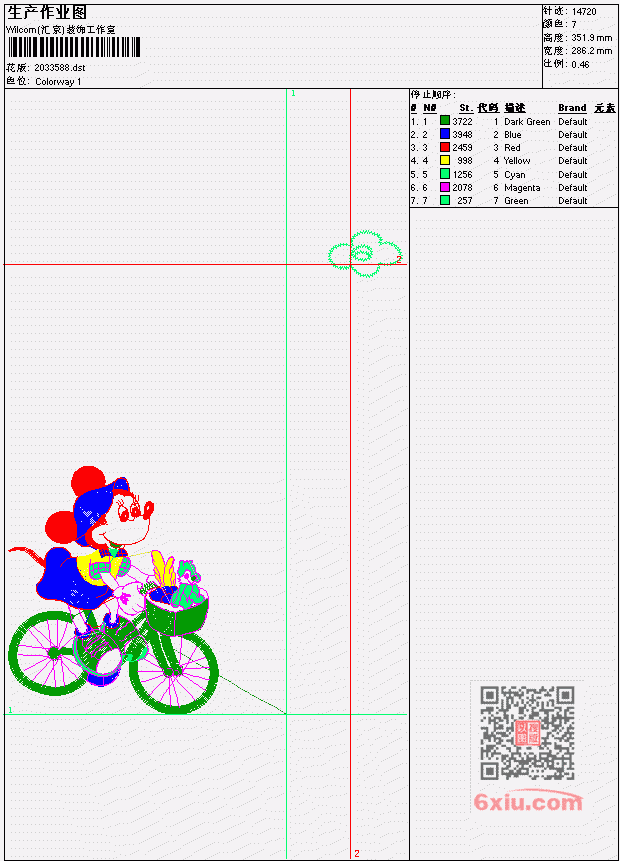
Task: Select the 描述 column header
Action: pyautogui.click(x=515, y=108)
